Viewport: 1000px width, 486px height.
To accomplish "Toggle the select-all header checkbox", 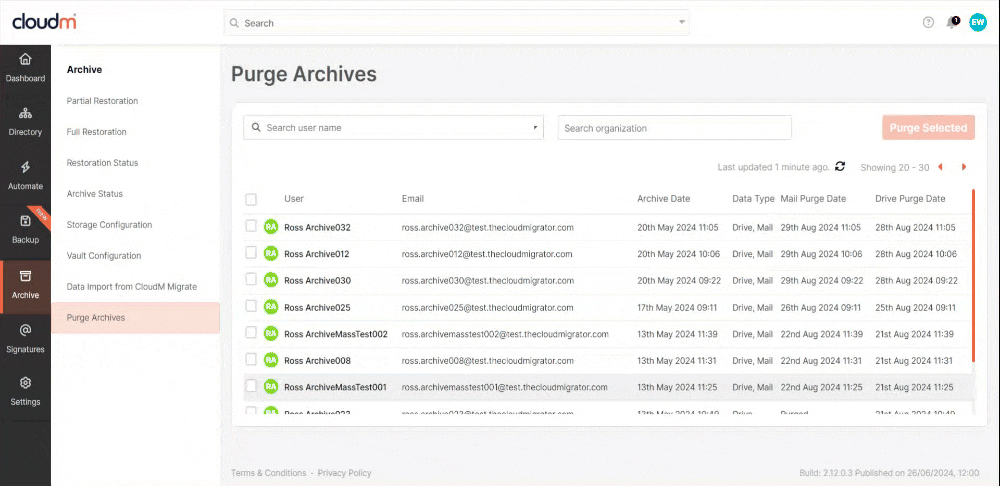I will point(251,200).
